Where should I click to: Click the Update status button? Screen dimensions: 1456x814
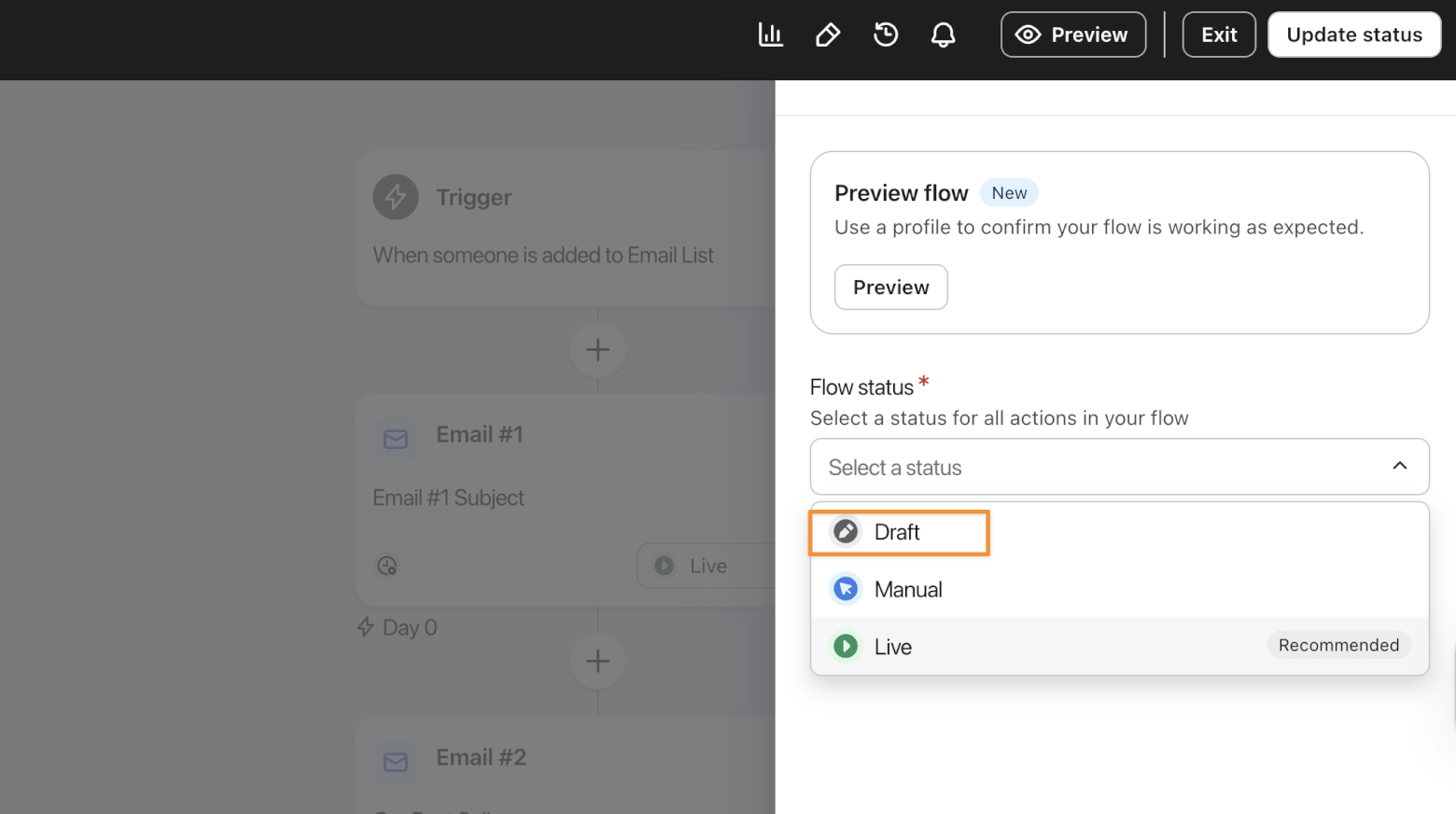coord(1354,35)
